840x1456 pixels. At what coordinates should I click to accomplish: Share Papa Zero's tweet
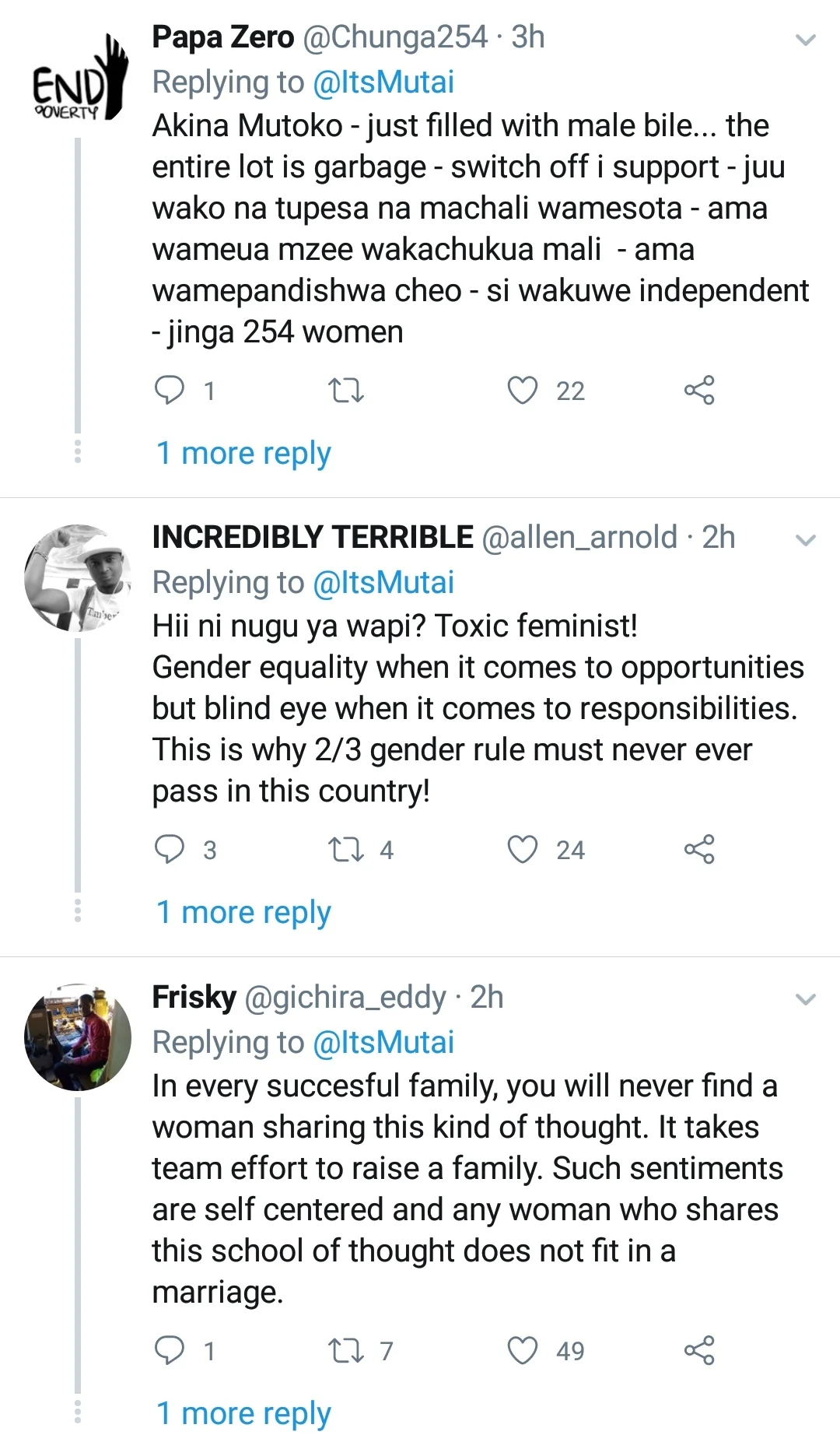click(x=699, y=390)
